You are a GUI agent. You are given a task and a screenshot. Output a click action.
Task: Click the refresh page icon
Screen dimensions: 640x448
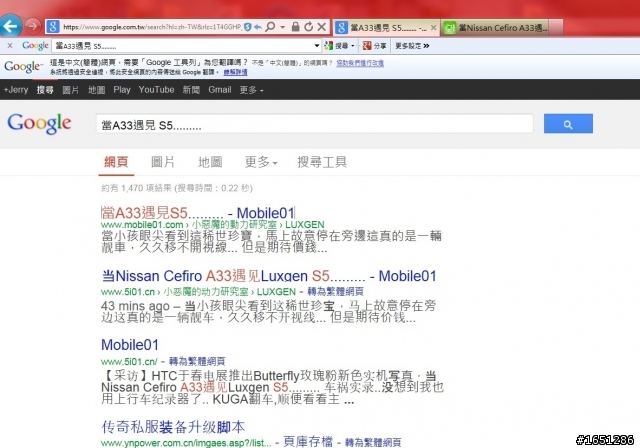(x=309, y=27)
